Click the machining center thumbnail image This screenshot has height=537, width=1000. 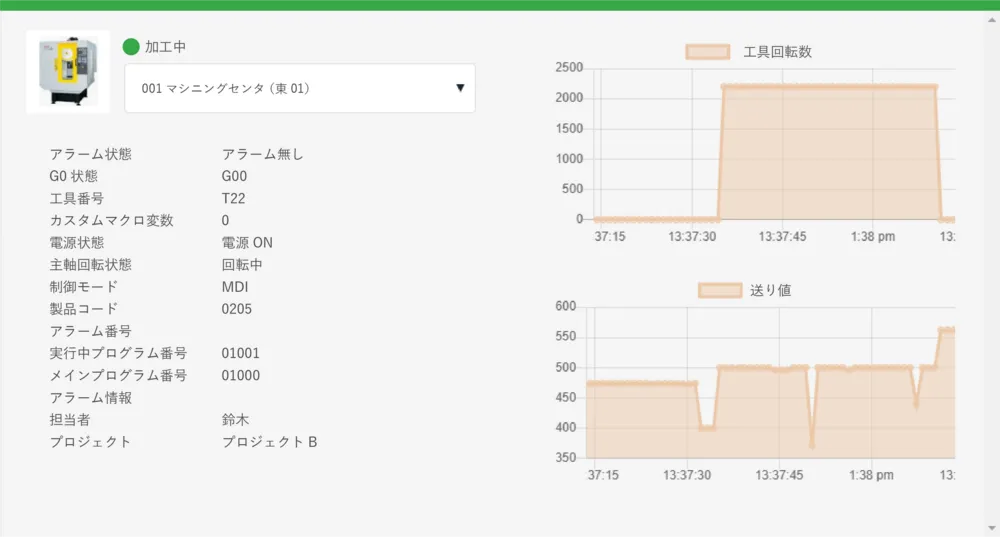pos(68,71)
